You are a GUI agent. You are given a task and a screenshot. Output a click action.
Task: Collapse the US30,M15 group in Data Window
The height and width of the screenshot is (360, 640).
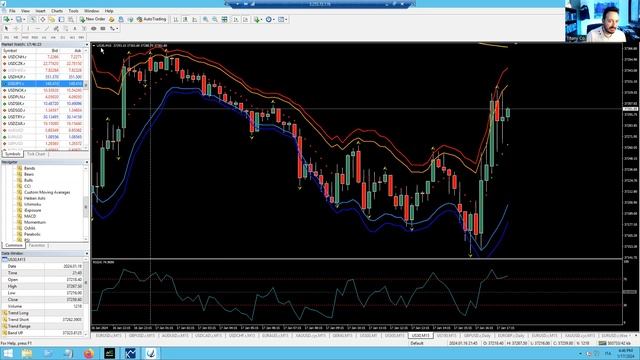tap(4, 260)
